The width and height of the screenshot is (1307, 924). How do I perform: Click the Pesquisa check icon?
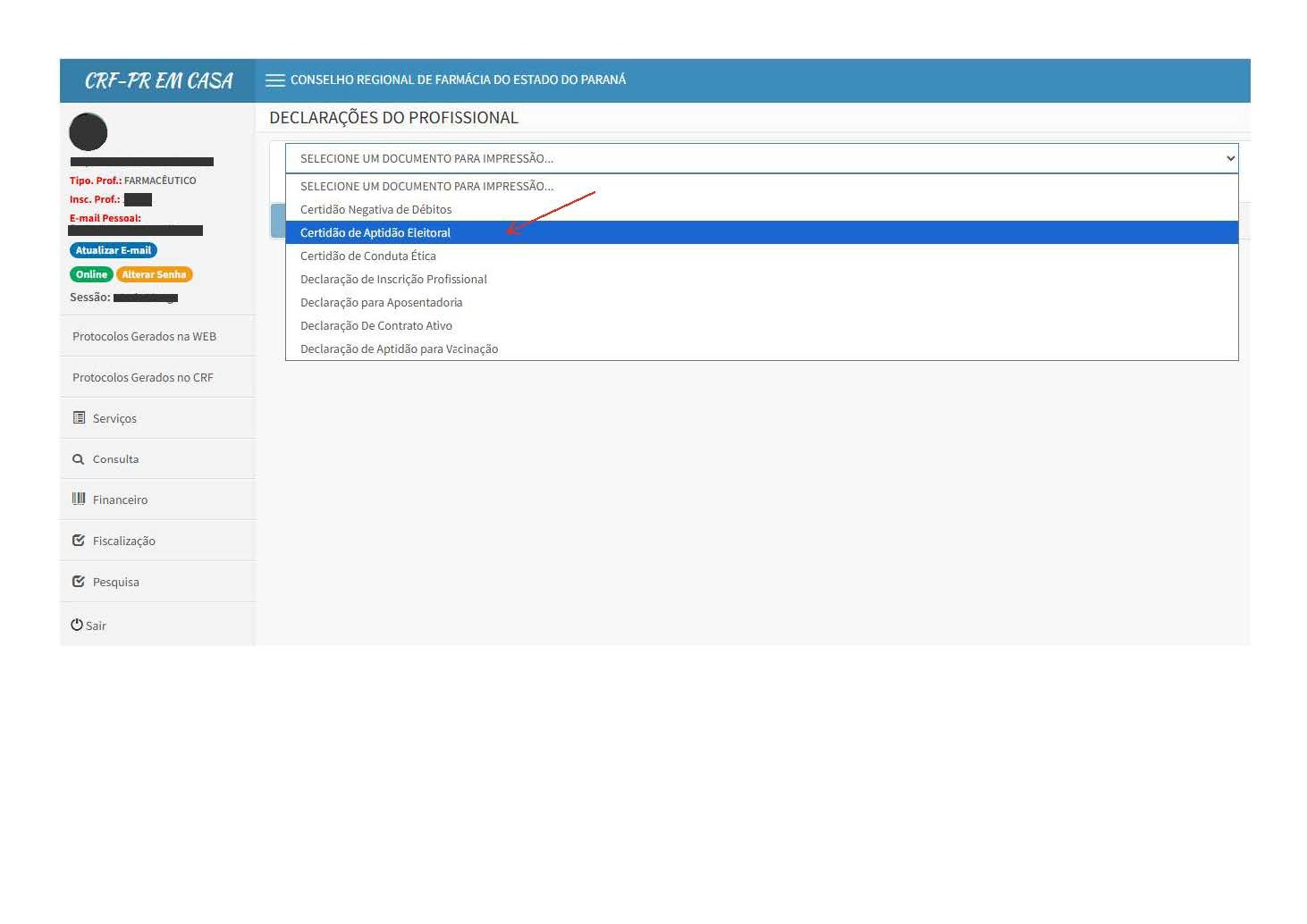point(79,582)
